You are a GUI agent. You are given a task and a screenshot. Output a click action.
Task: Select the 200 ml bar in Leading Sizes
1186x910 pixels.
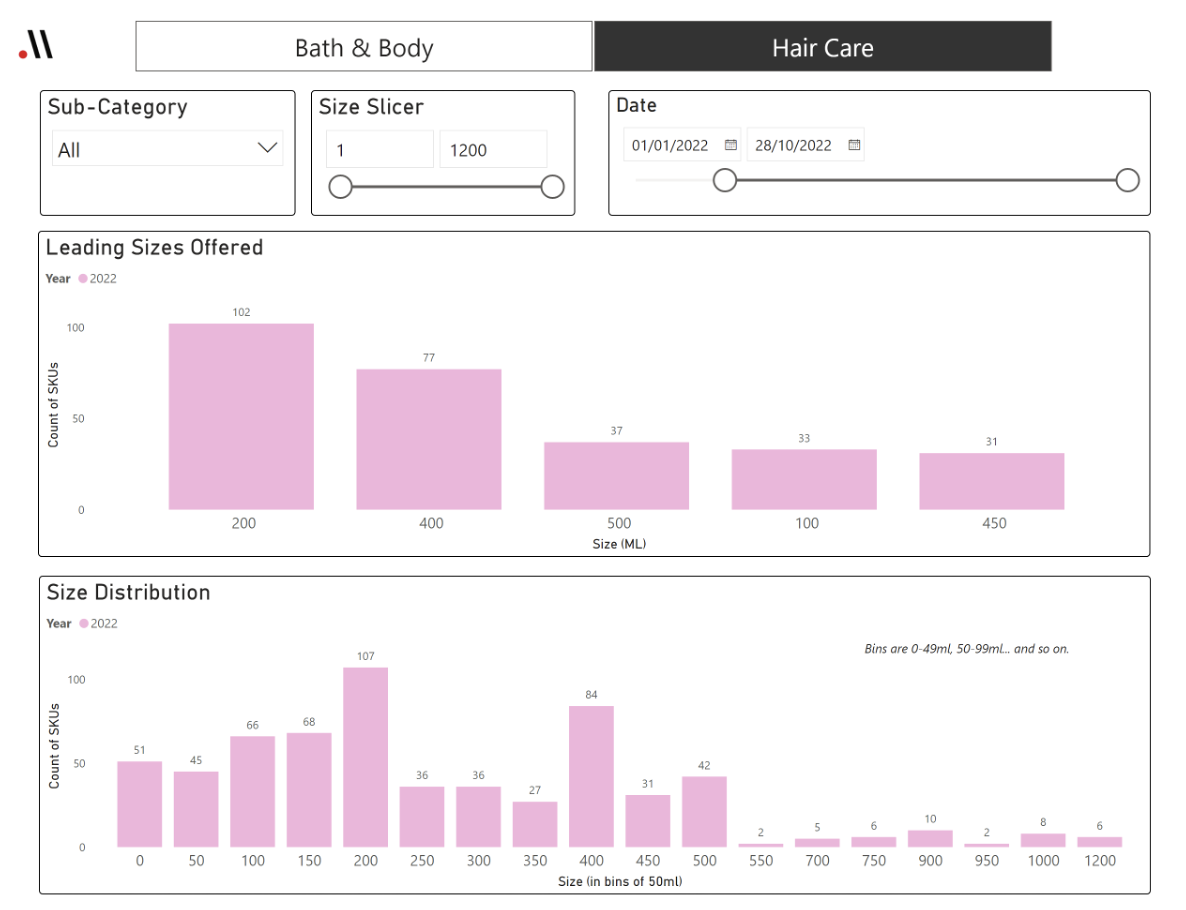241,417
